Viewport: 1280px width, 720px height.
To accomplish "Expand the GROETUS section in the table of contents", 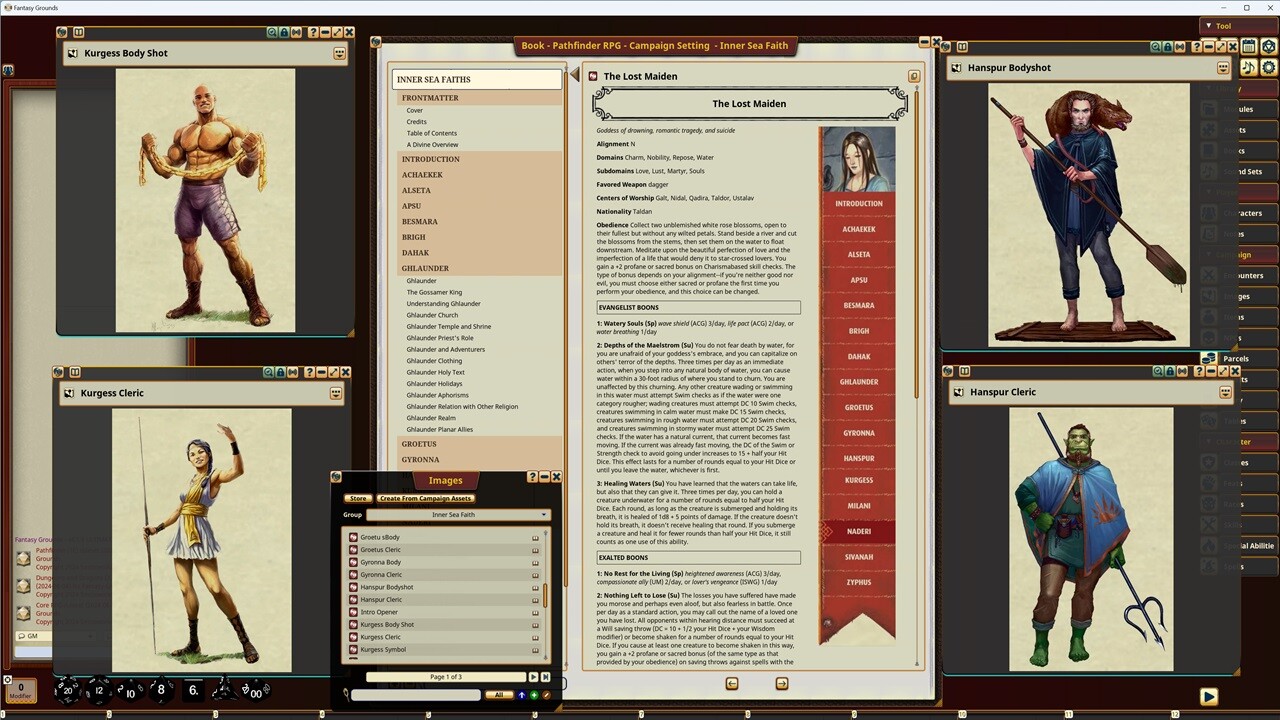I will pyautogui.click(x=419, y=444).
